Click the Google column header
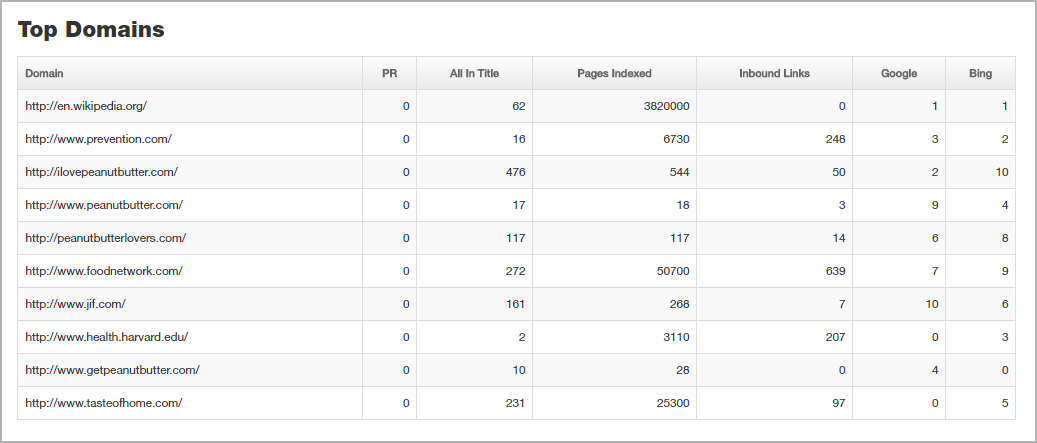1037x443 pixels. tap(899, 73)
